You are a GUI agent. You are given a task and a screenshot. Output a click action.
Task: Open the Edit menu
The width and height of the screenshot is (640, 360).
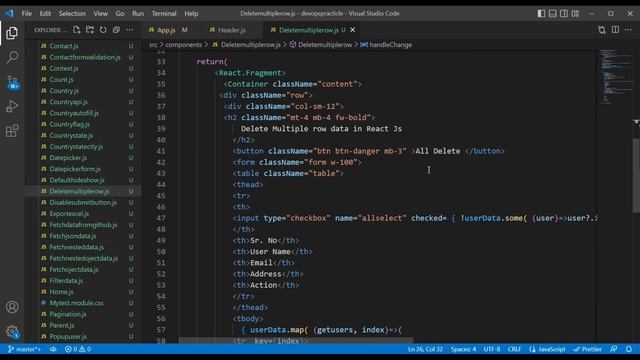click(x=45, y=13)
